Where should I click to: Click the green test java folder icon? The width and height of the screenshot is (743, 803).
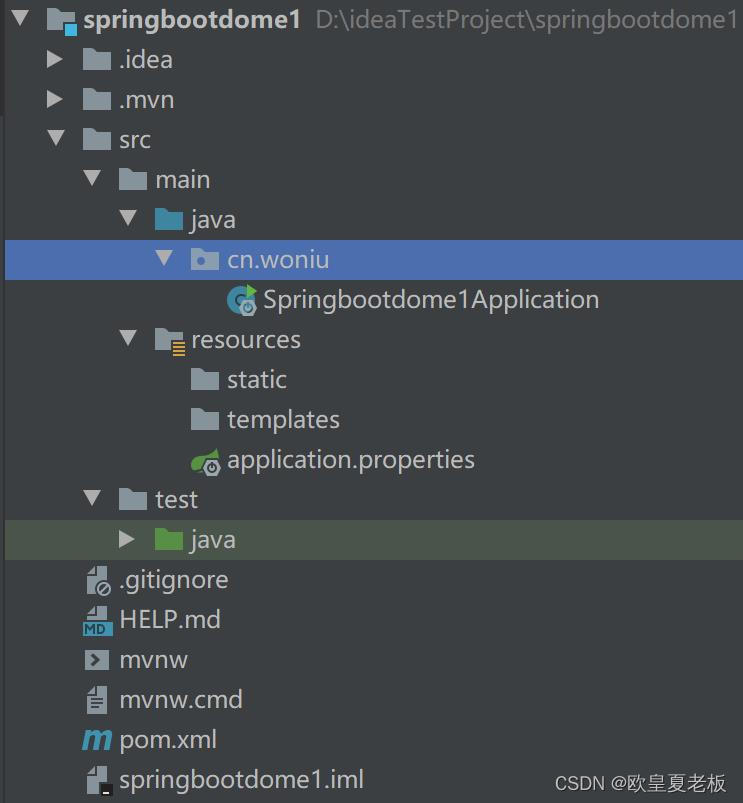tap(168, 540)
